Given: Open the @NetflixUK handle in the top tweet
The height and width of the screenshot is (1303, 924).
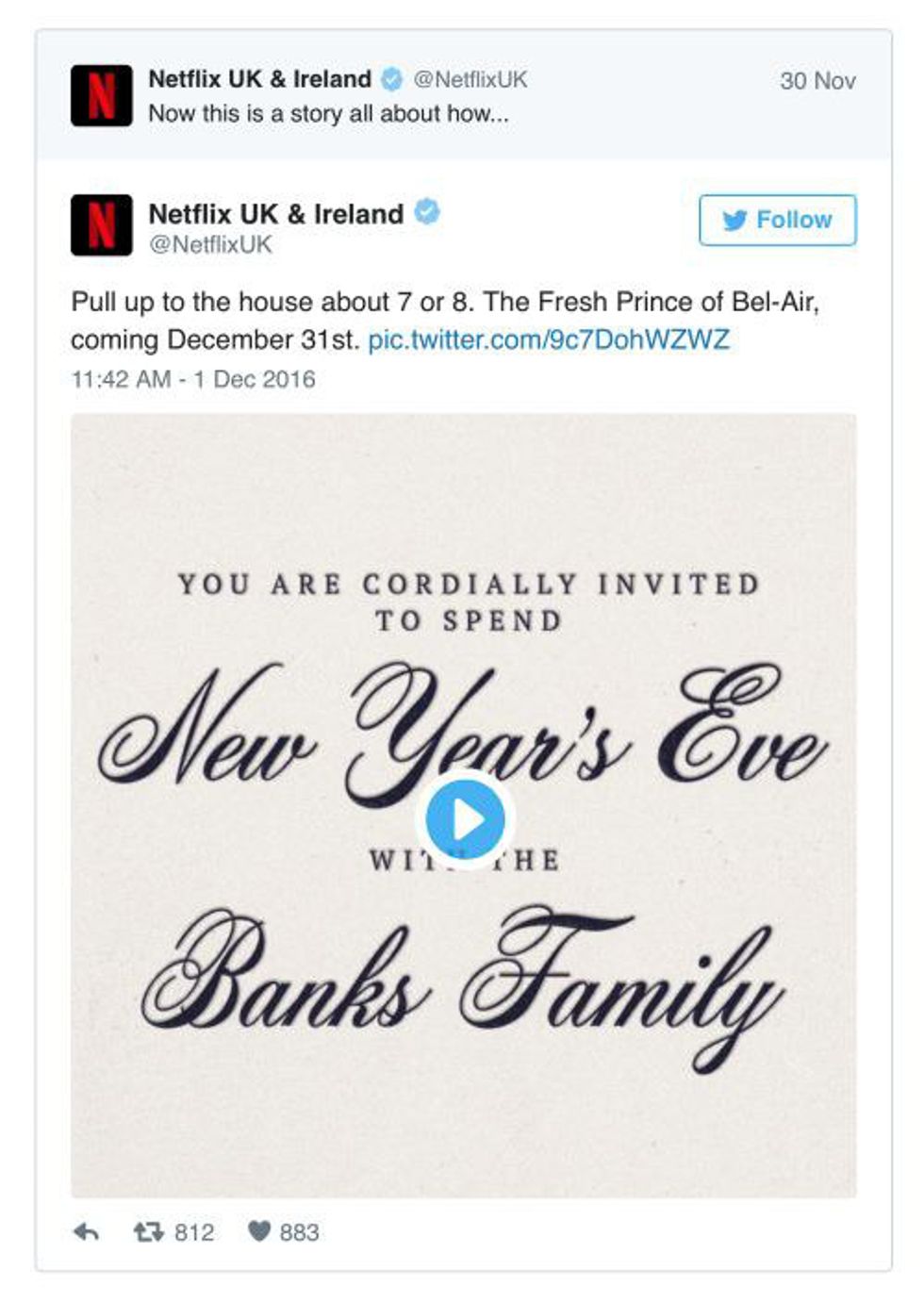Looking at the screenshot, I should tap(470, 79).
